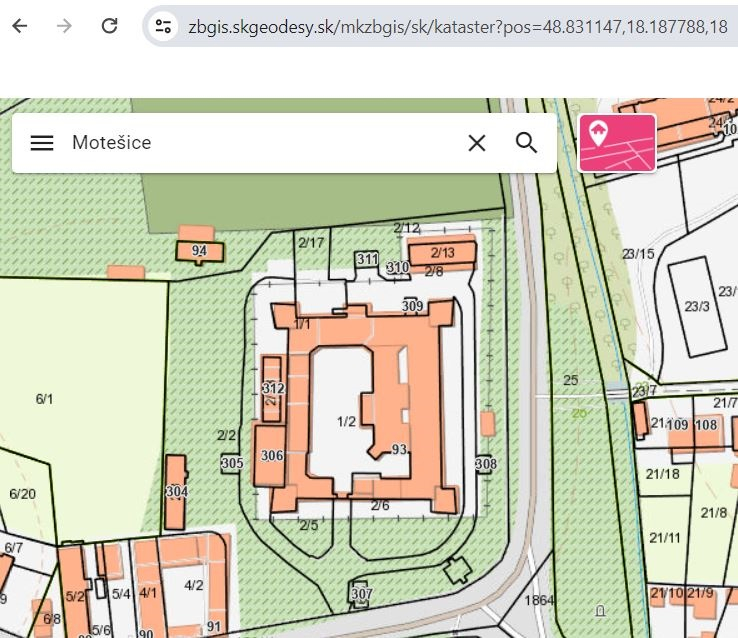Click the magnifier search icon
Screen dimensions: 738x638
point(527,143)
